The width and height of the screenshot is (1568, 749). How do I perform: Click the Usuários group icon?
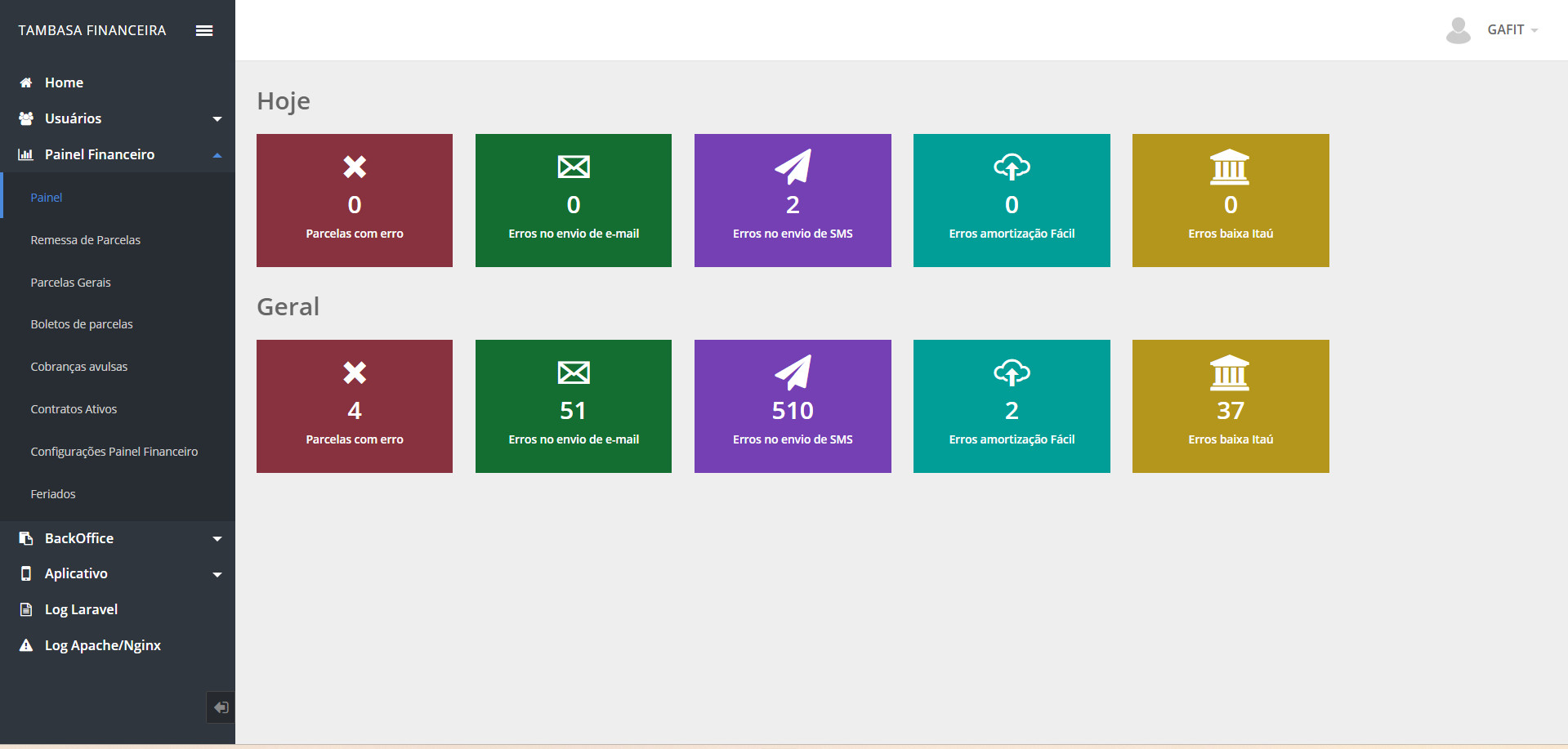tap(26, 118)
